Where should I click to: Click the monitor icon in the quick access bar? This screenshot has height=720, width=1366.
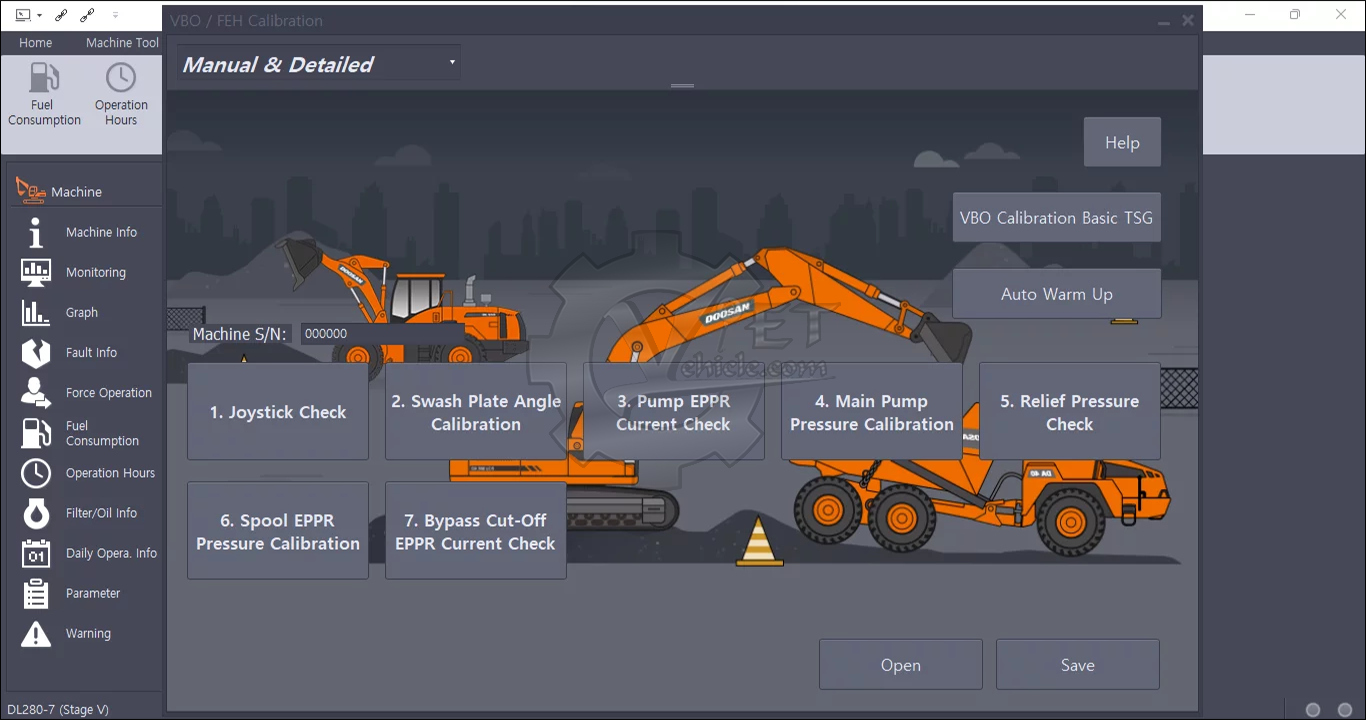coord(23,15)
